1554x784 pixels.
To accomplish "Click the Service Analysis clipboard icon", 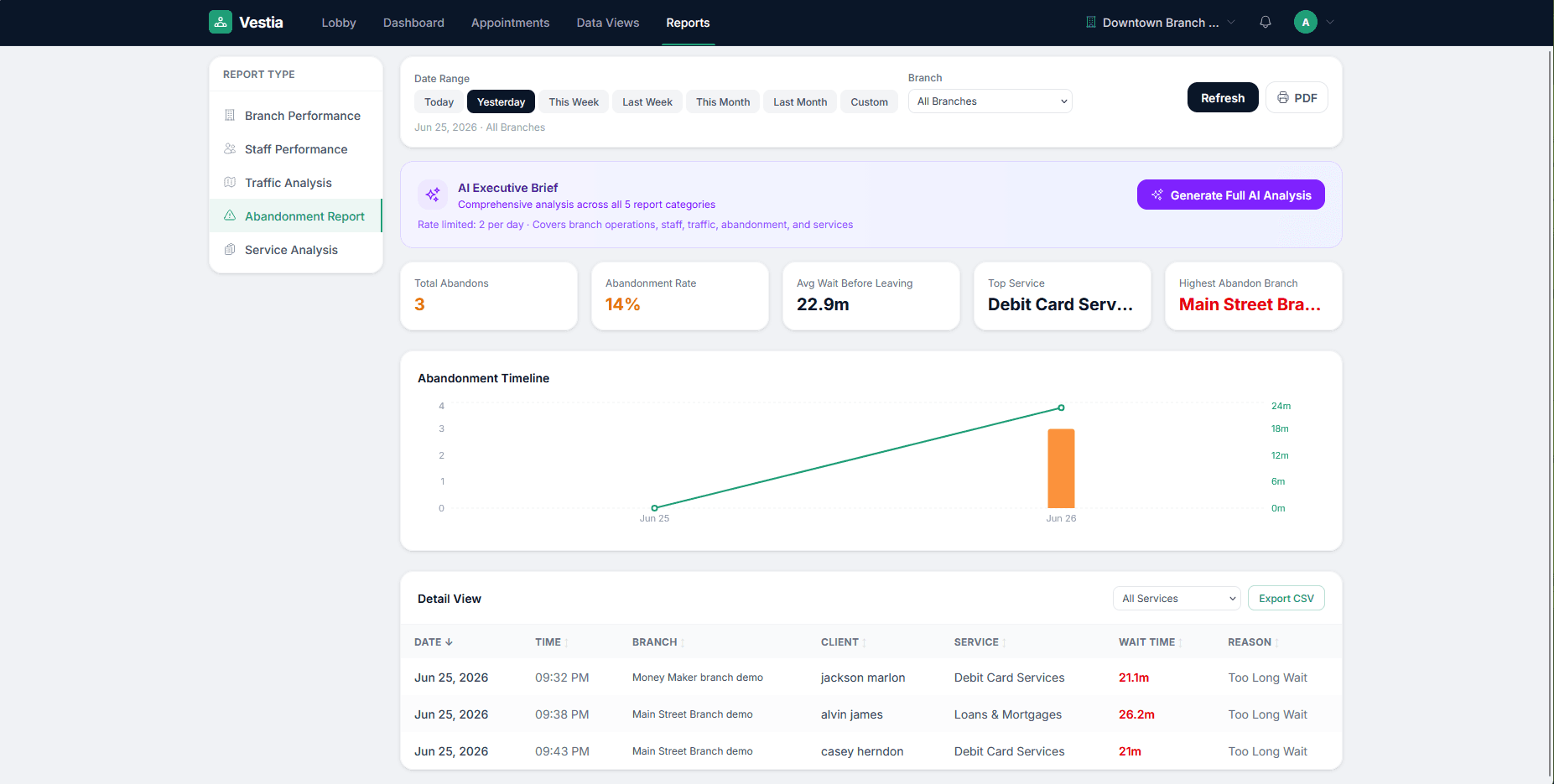I will pyautogui.click(x=230, y=250).
